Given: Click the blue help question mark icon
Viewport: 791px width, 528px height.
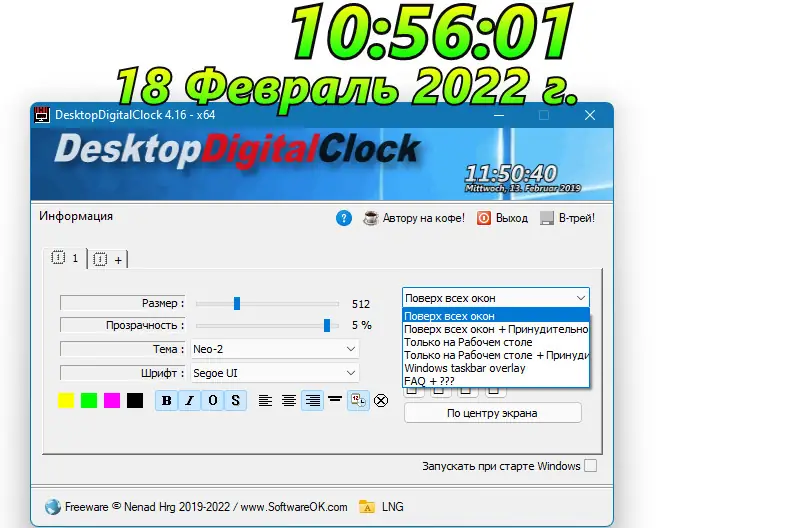Looking at the screenshot, I should [x=344, y=218].
